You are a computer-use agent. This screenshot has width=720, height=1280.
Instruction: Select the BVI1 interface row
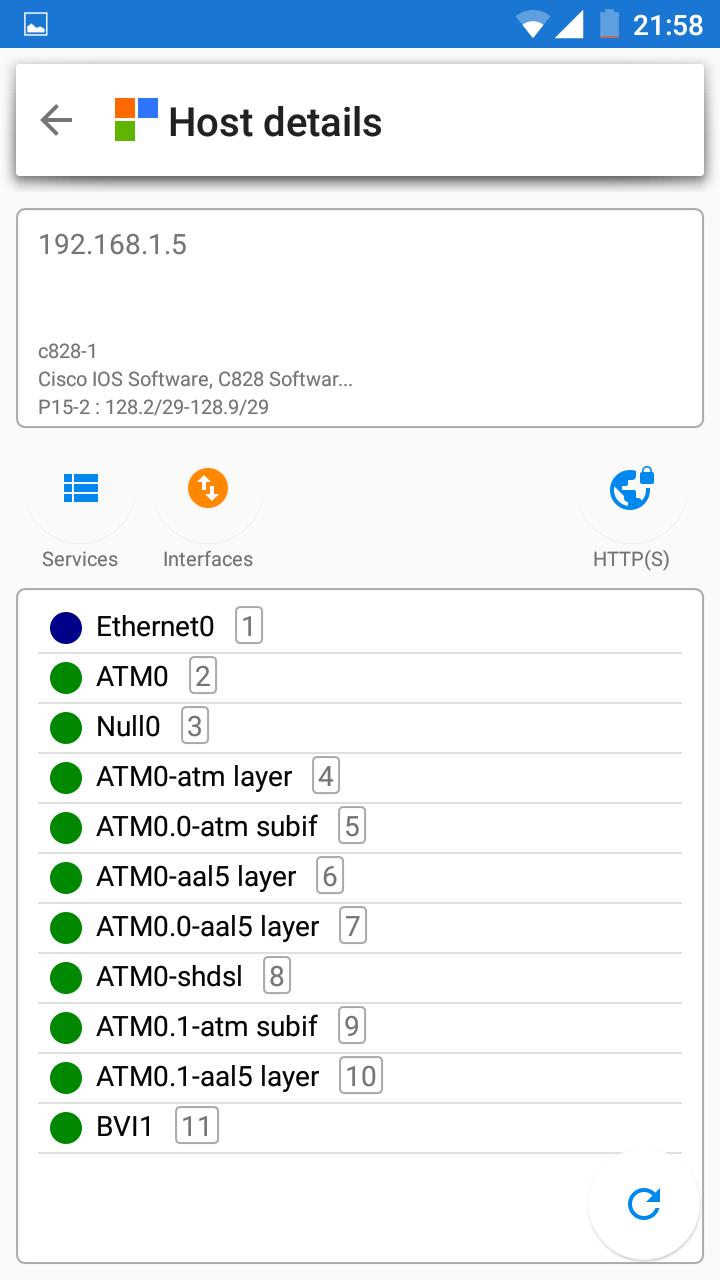point(360,1128)
